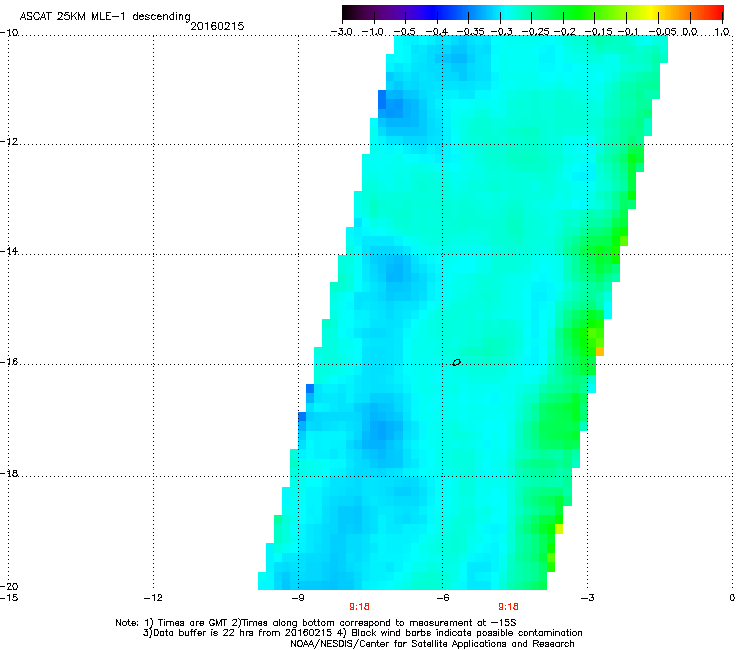The image size is (740, 650).
Task: Click the -10 latitude axis label
Action: point(9,33)
